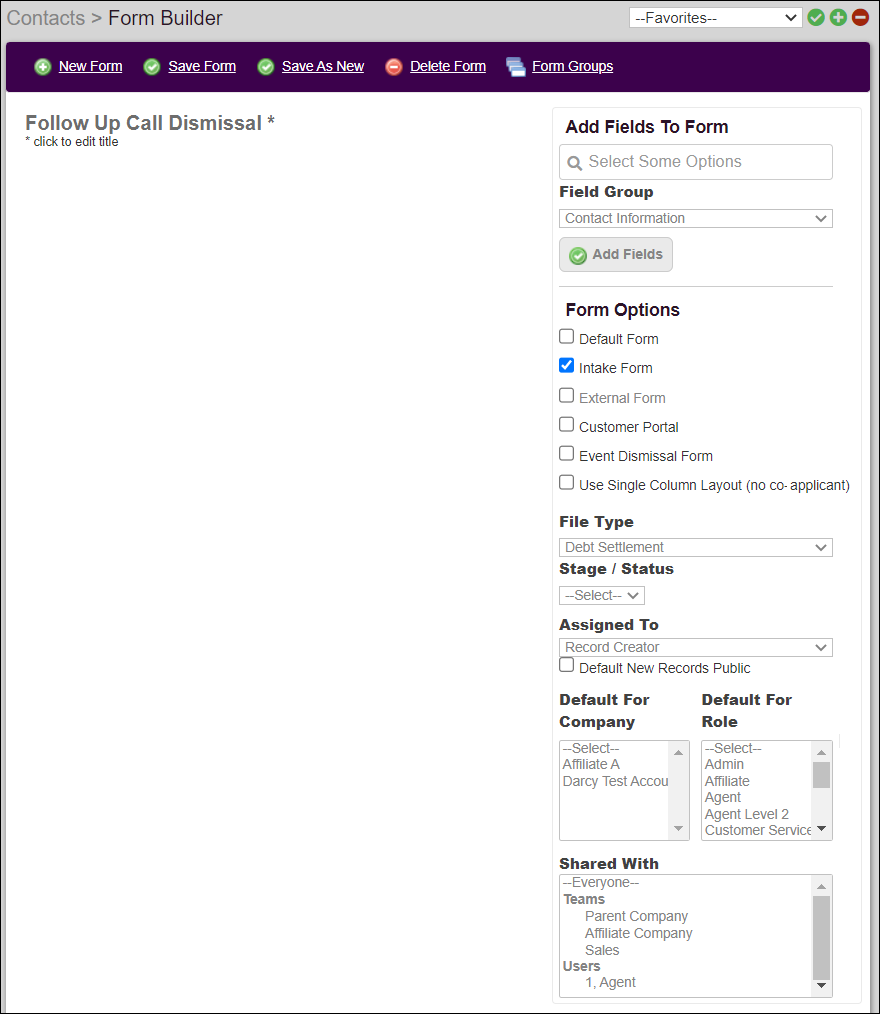
Task: Click the Save As New check icon
Action: [266, 66]
